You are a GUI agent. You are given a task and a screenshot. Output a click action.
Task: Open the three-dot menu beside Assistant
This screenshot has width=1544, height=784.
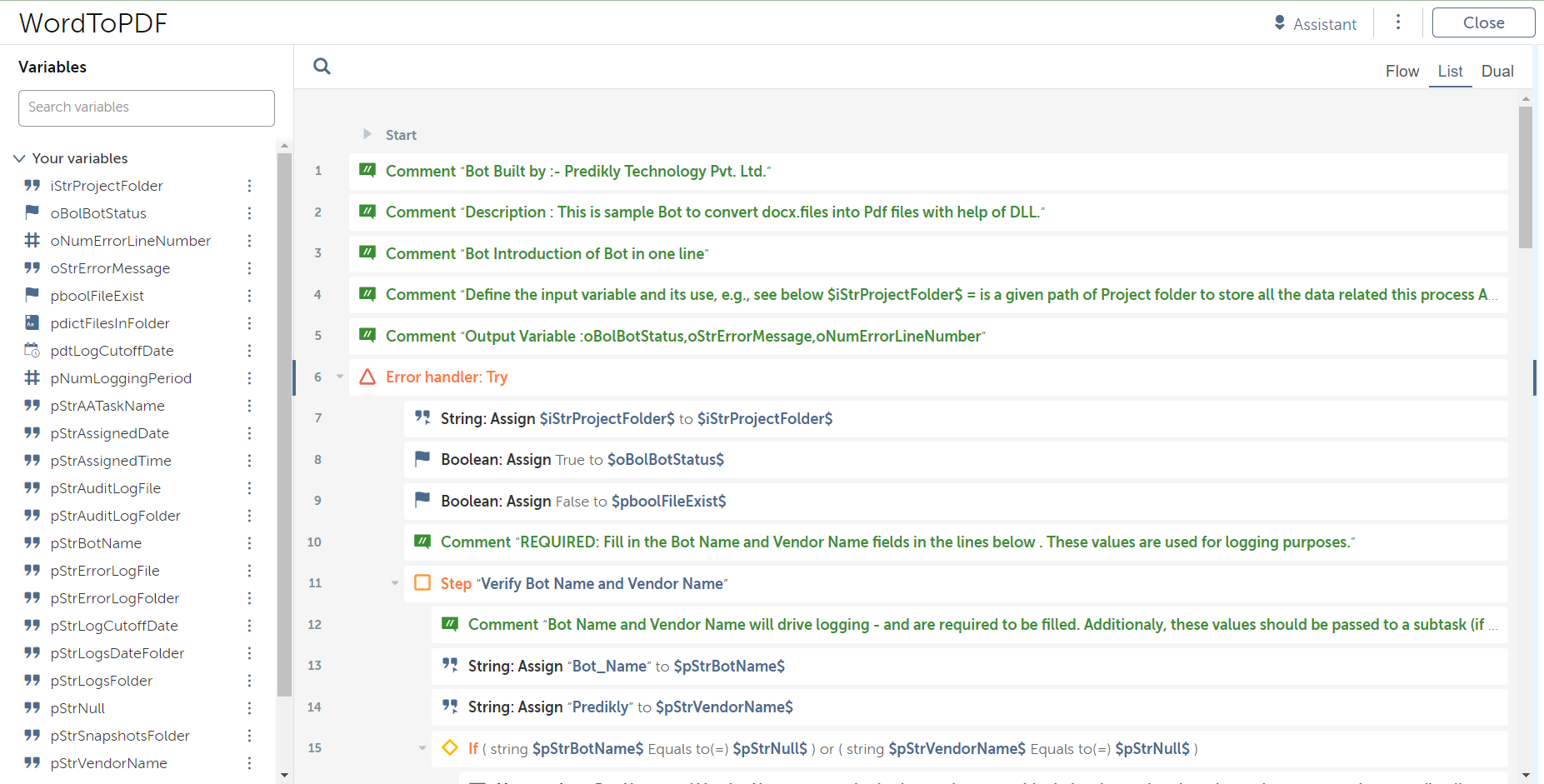[1398, 22]
